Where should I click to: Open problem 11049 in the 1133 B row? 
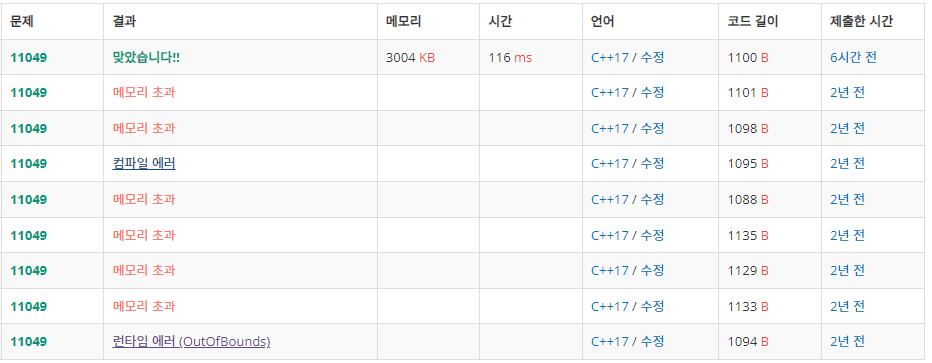[29, 307]
